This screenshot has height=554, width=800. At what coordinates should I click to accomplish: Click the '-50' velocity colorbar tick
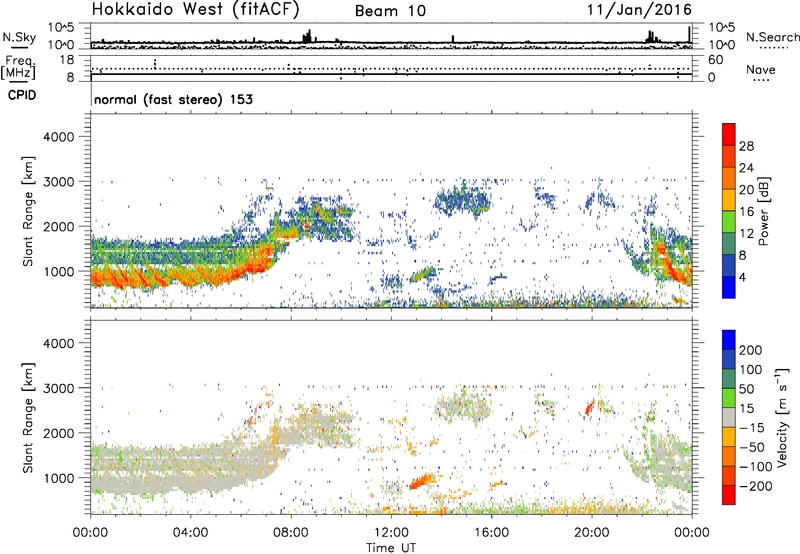752,447
